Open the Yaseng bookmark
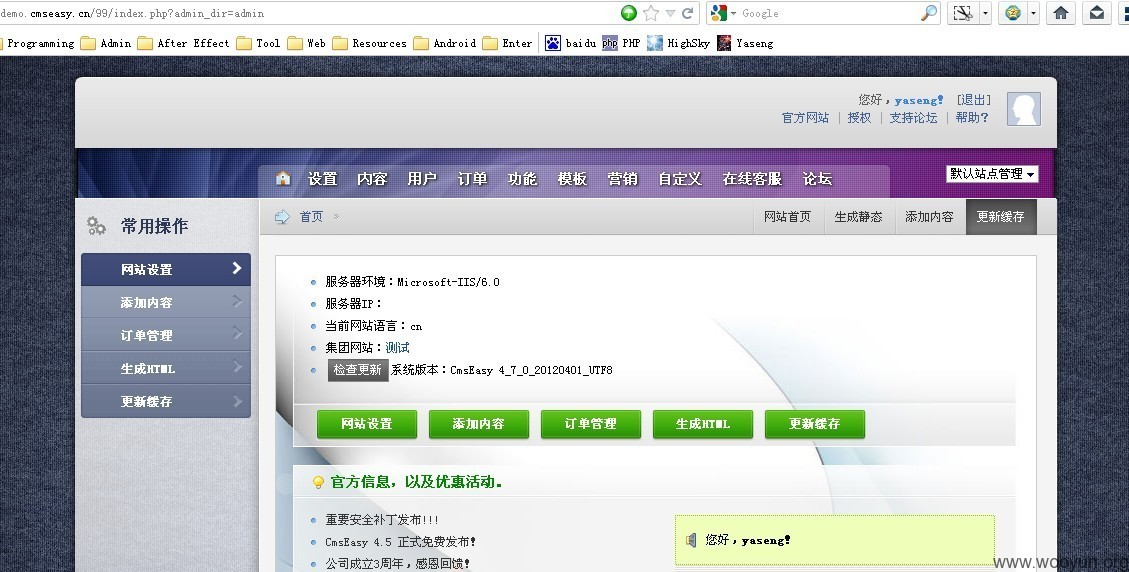Screen dimensions: 1129x572 (745, 43)
